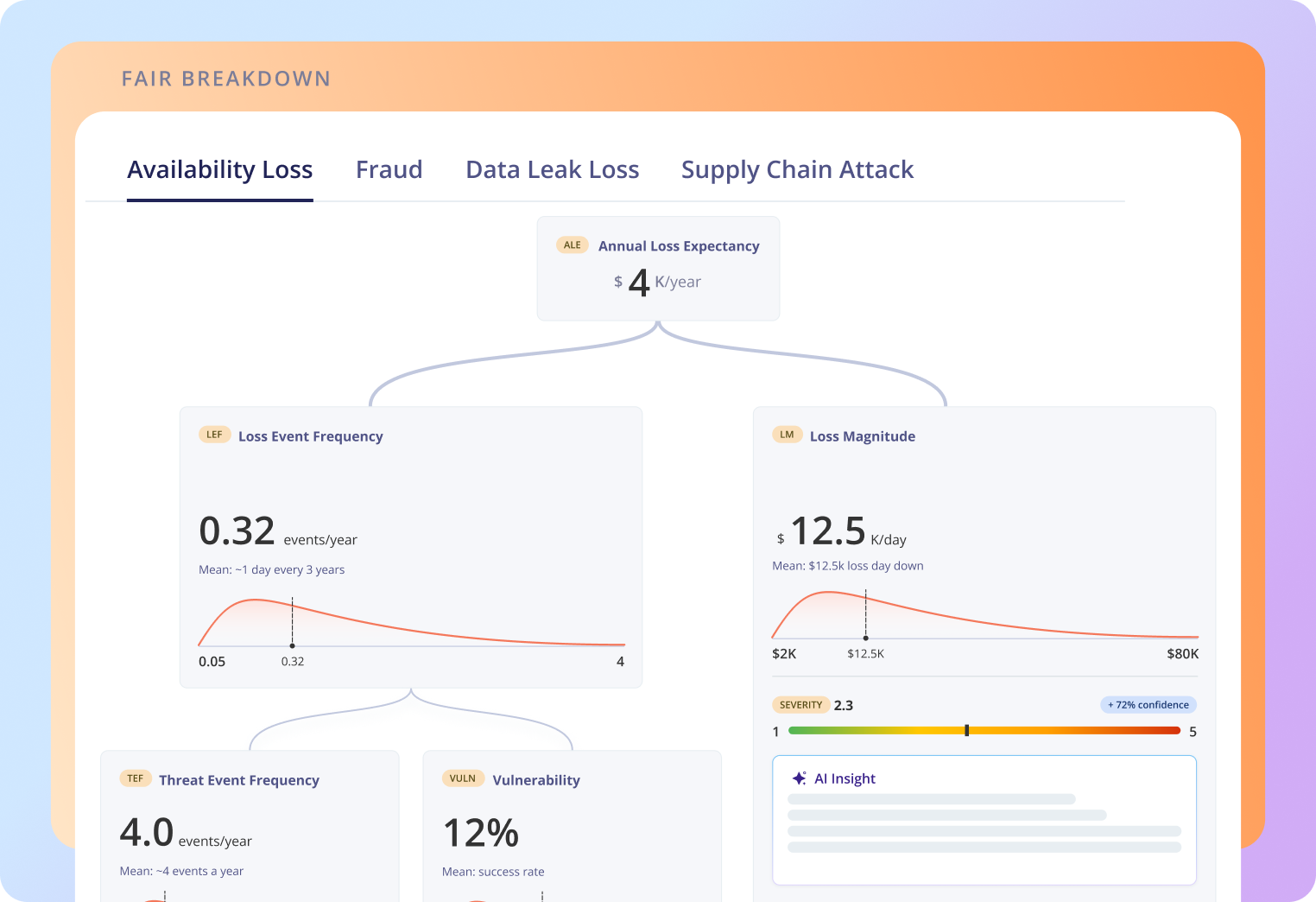Click the SEVERITY badge
Viewport: 1316px width, 902px height.
[800, 705]
